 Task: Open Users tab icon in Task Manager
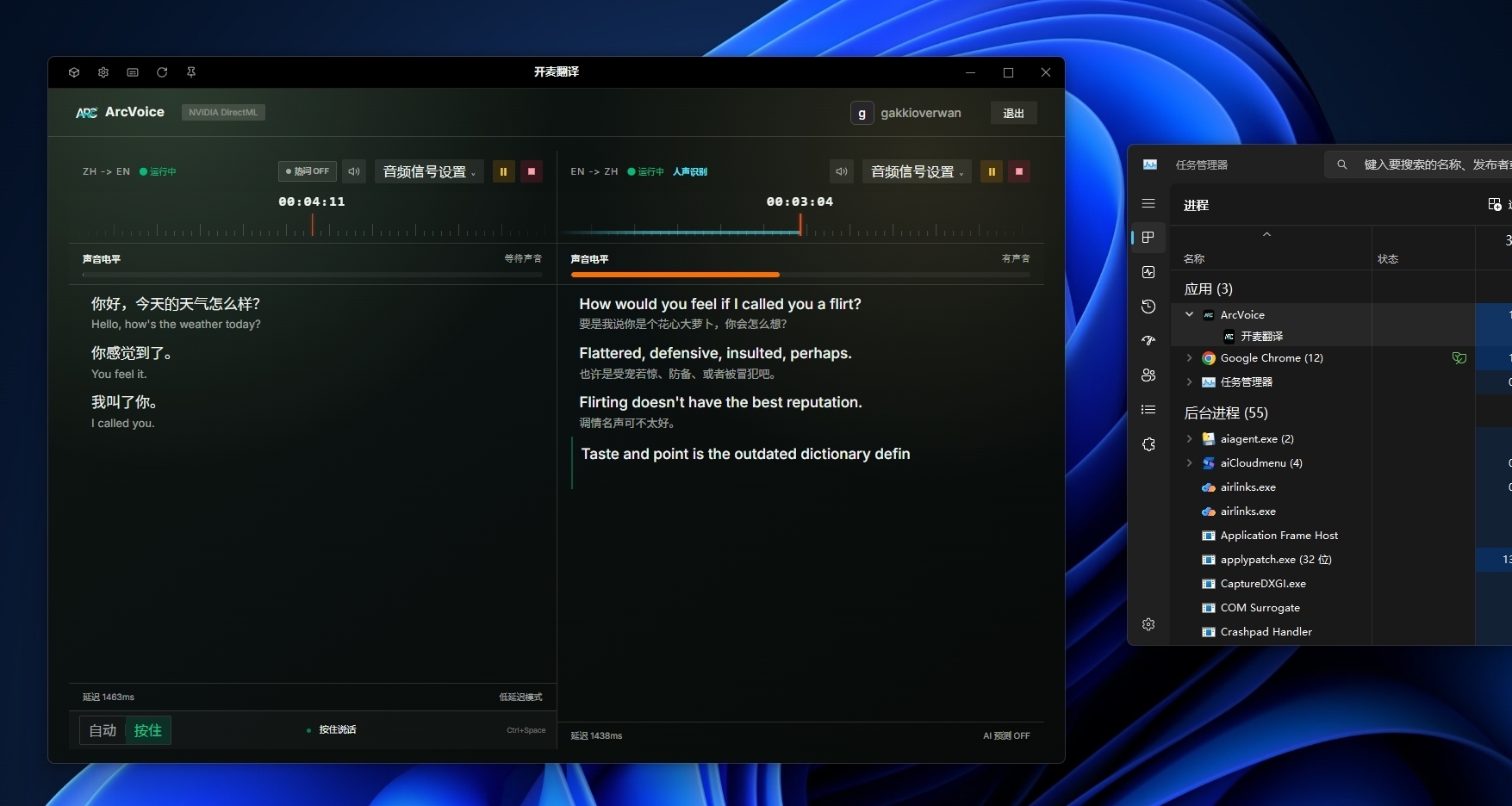click(1148, 375)
